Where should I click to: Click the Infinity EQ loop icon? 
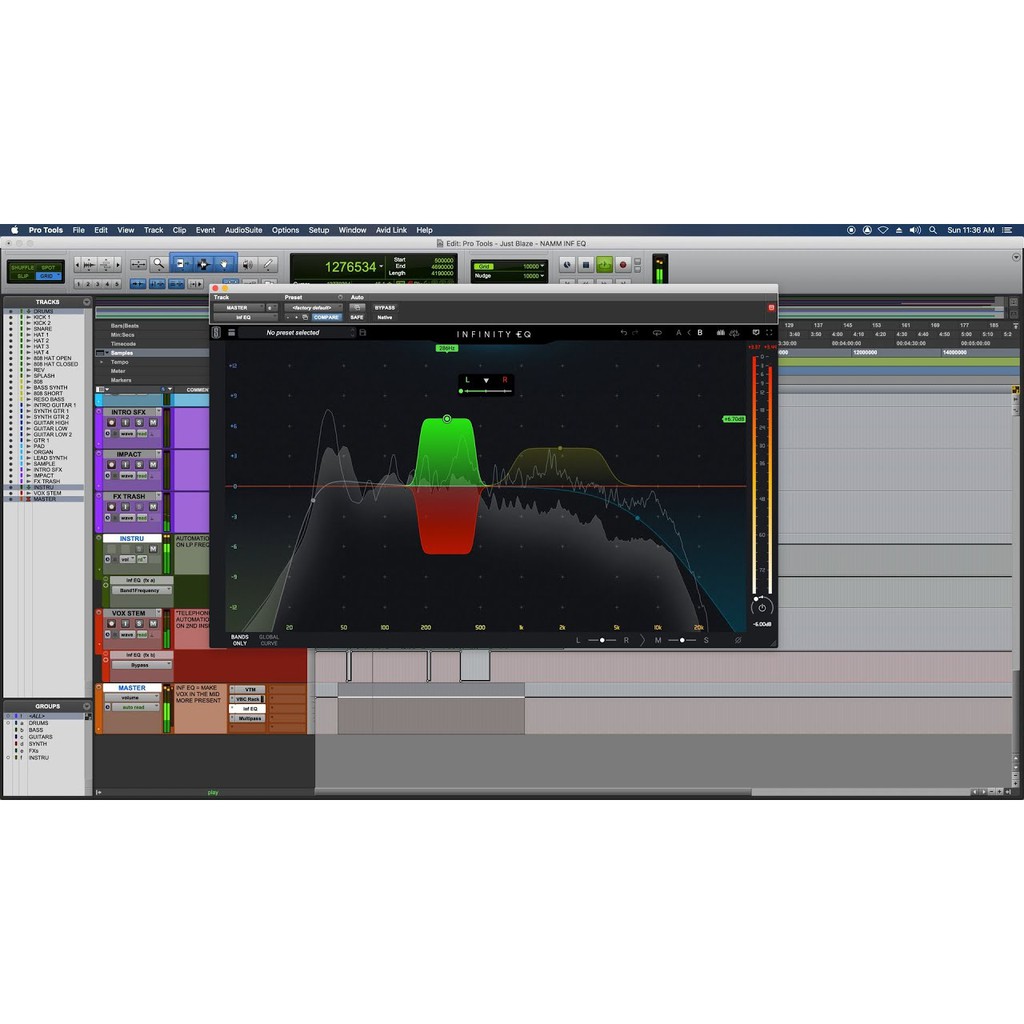(657, 333)
